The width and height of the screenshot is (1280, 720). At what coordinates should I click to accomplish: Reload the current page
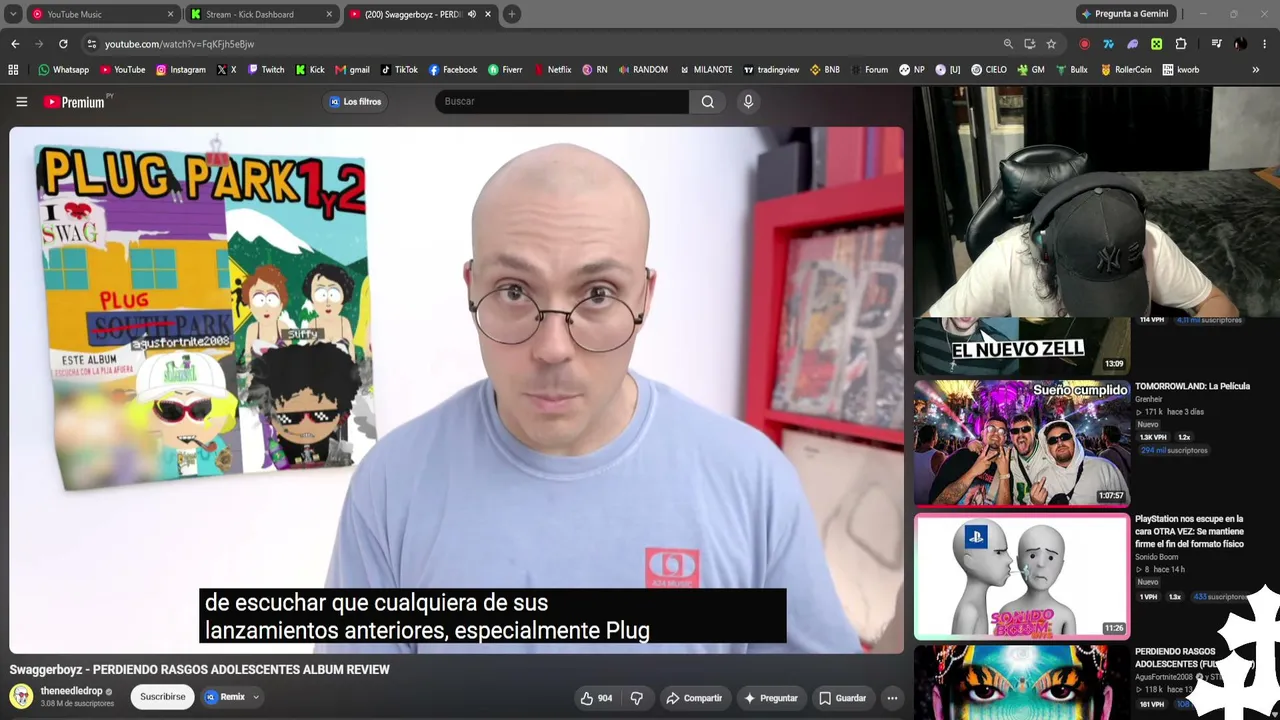pos(63,44)
